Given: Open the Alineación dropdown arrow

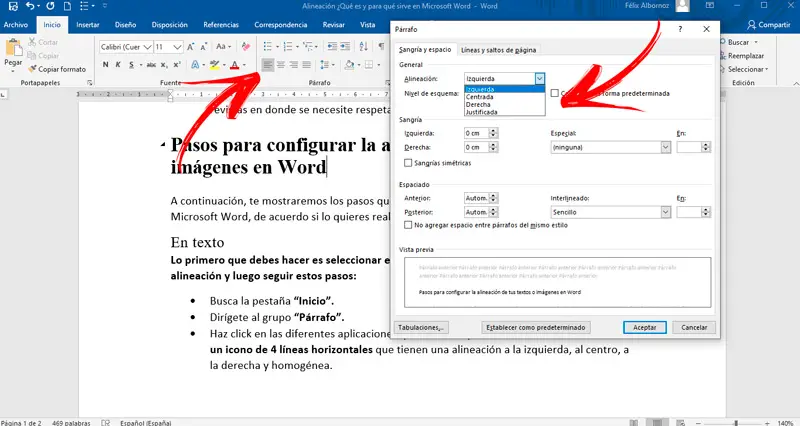Looking at the screenshot, I should [x=540, y=79].
